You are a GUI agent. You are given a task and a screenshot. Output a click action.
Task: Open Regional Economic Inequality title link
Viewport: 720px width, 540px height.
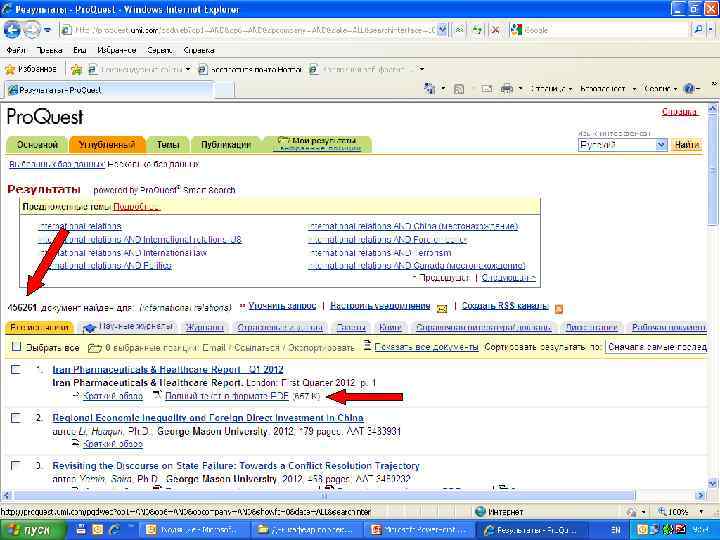[x=208, y=417]
